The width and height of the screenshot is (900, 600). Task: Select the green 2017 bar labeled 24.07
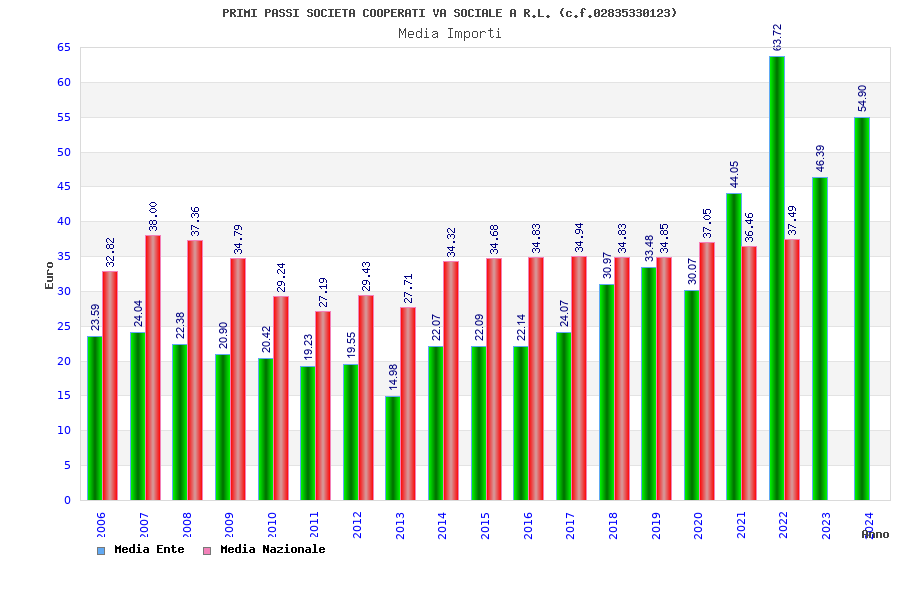564,416
